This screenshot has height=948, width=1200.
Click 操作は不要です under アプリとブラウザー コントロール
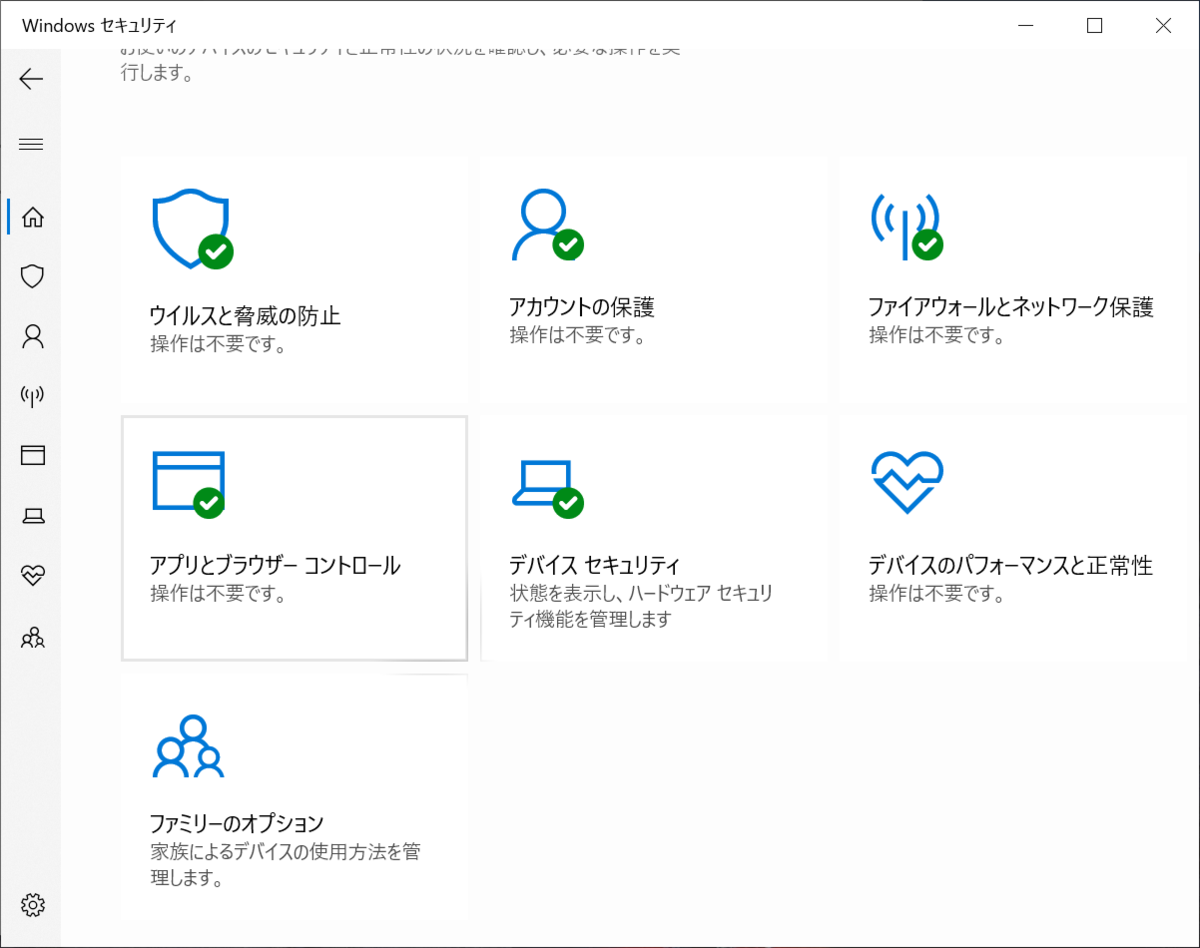pos(219,595)
